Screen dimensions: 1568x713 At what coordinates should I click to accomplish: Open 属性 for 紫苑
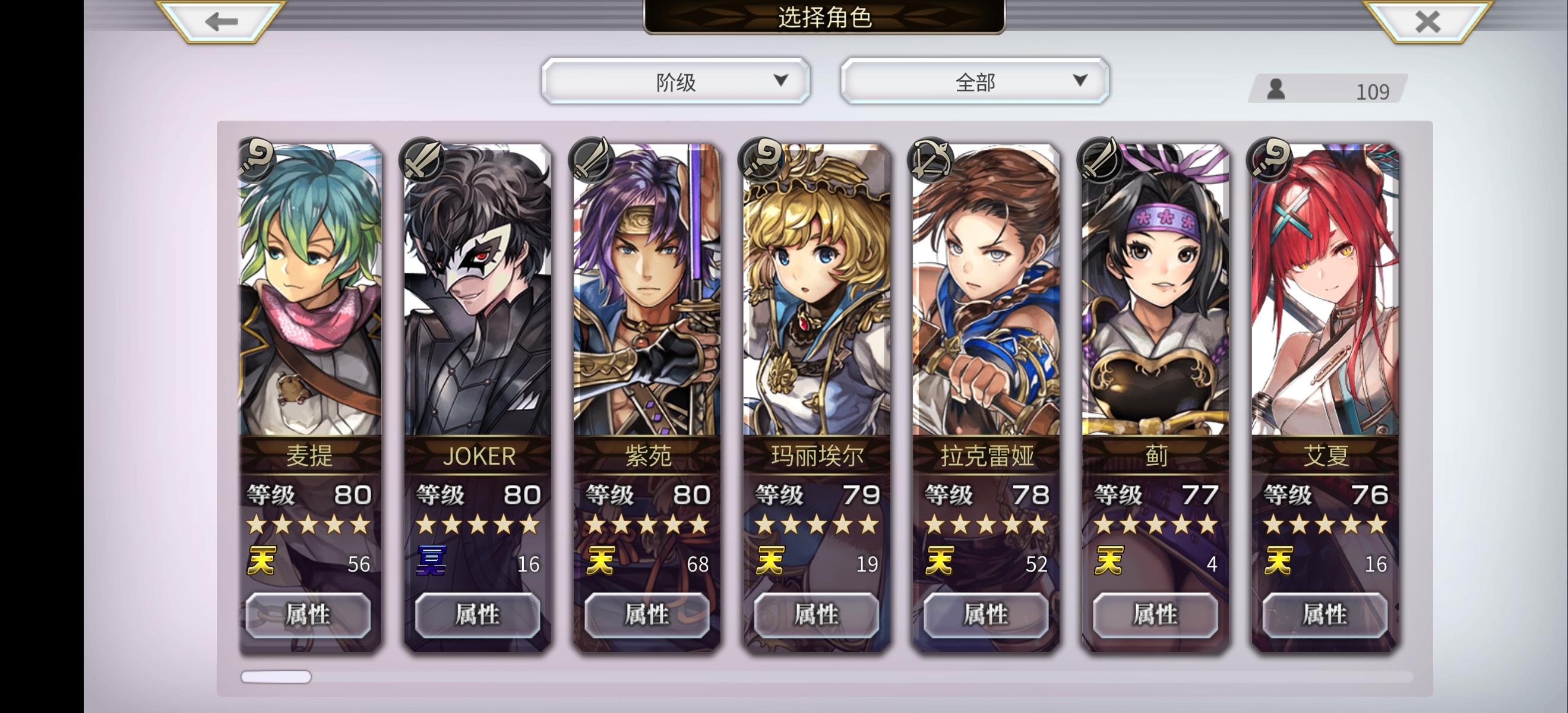(x=647, y=615)
